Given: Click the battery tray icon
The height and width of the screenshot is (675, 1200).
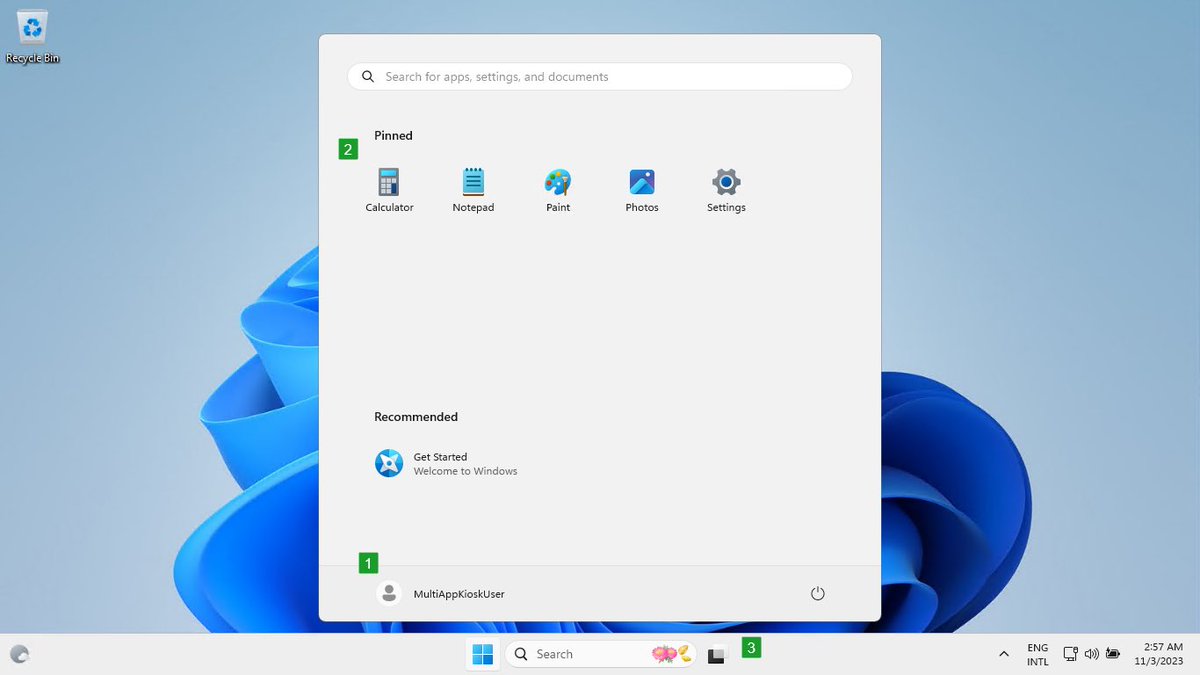Looking at the screenshot, I should coord(1112,654).
